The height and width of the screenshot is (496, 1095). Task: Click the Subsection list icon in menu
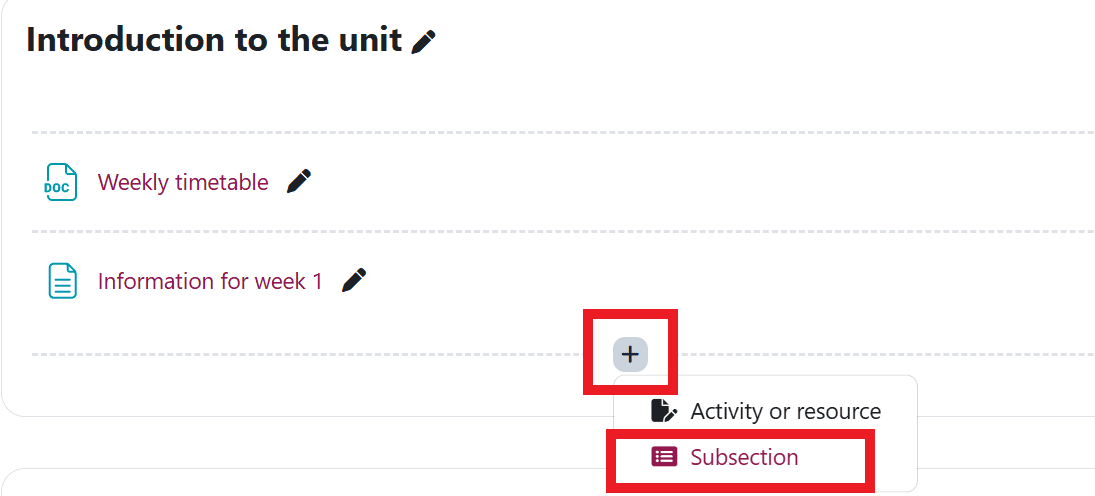pyautogui.click(x=664, y=457)
